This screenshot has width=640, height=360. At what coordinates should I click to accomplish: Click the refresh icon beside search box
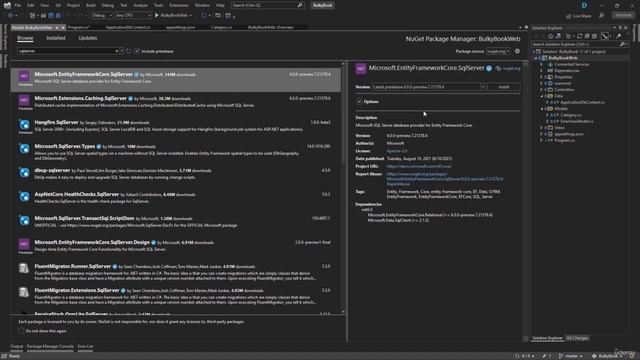tap(129, 51)
